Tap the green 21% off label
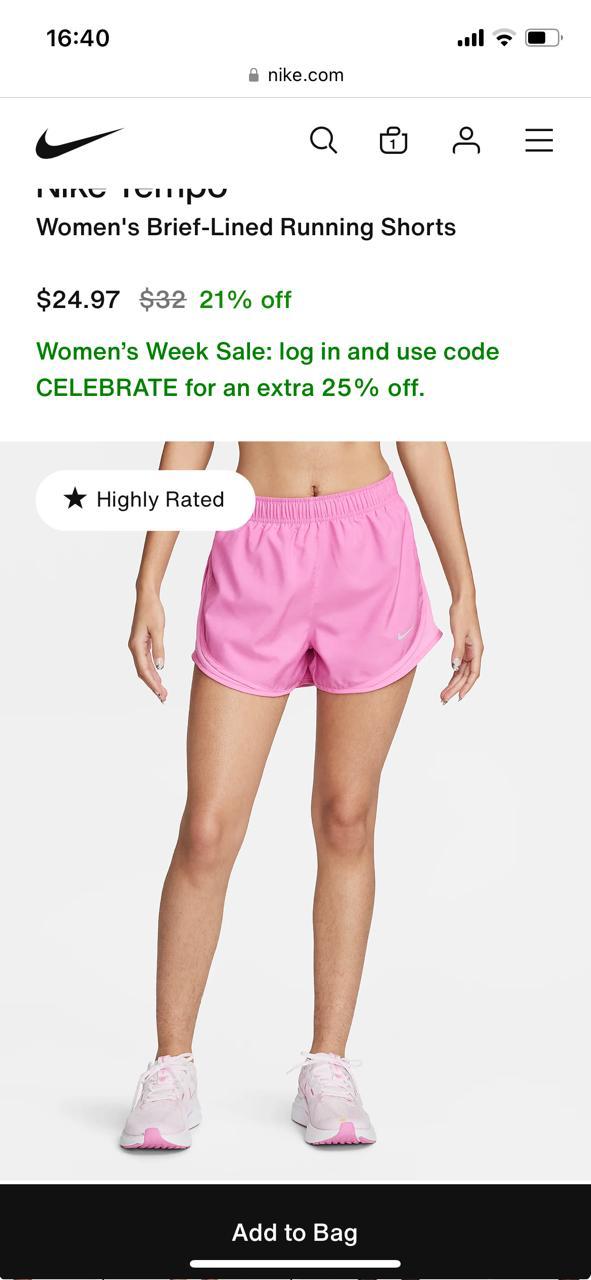 click(x=245, y=299)
